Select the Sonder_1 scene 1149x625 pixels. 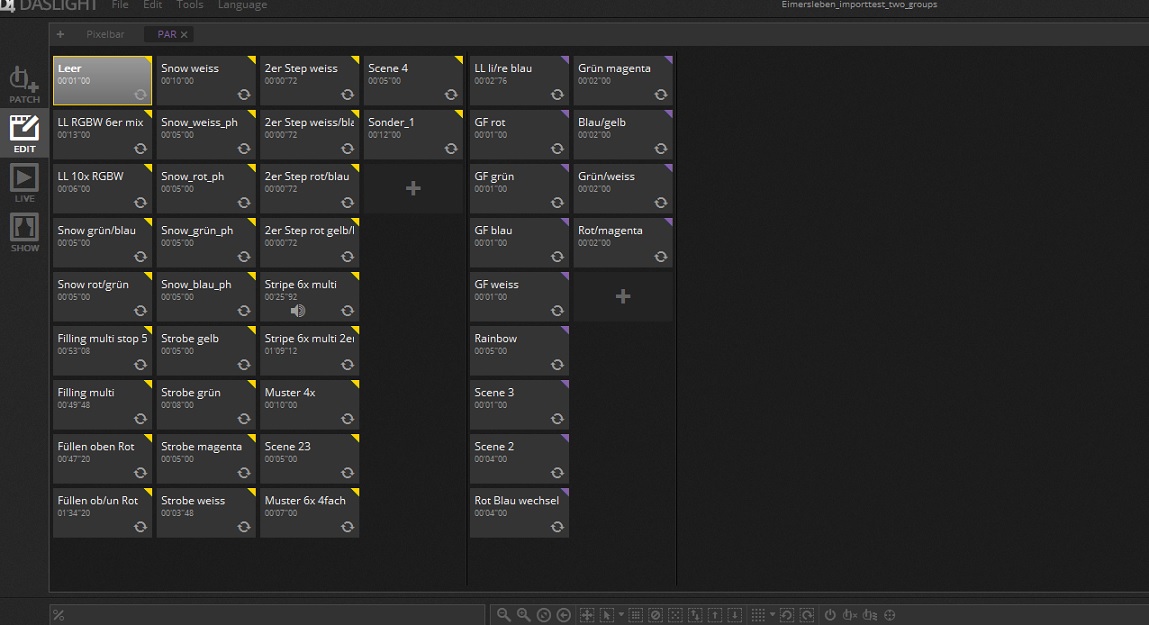[x=413, y=135]
